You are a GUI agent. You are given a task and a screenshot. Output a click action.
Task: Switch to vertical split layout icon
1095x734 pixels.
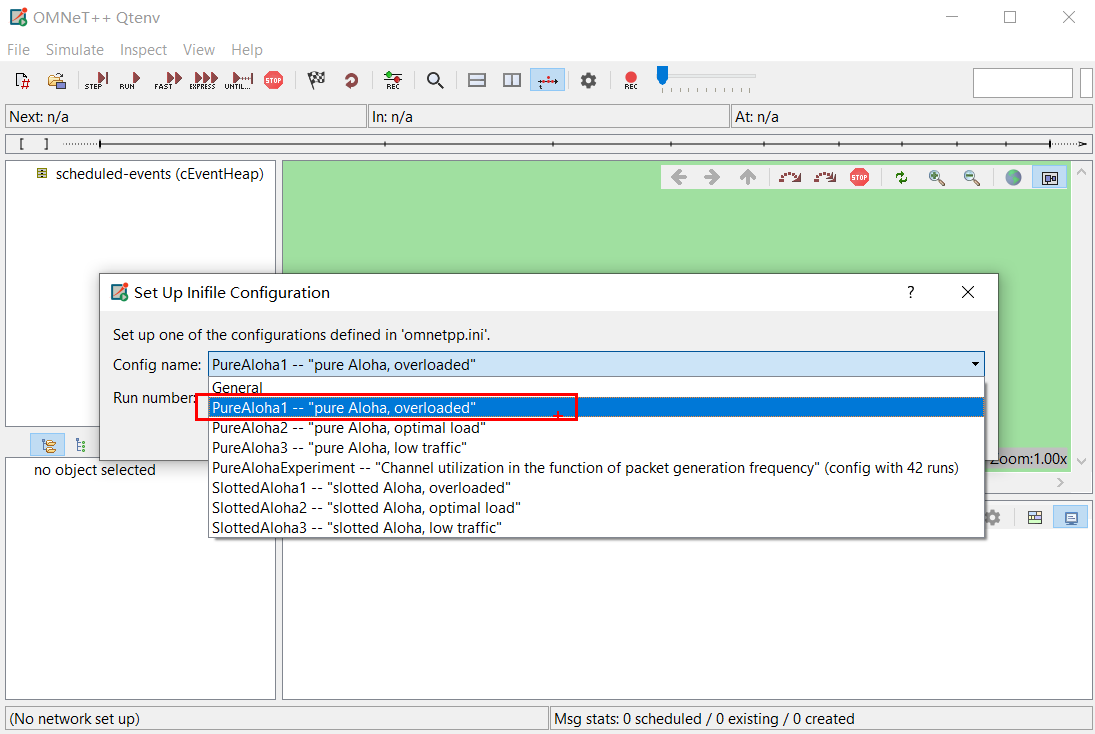512,80
